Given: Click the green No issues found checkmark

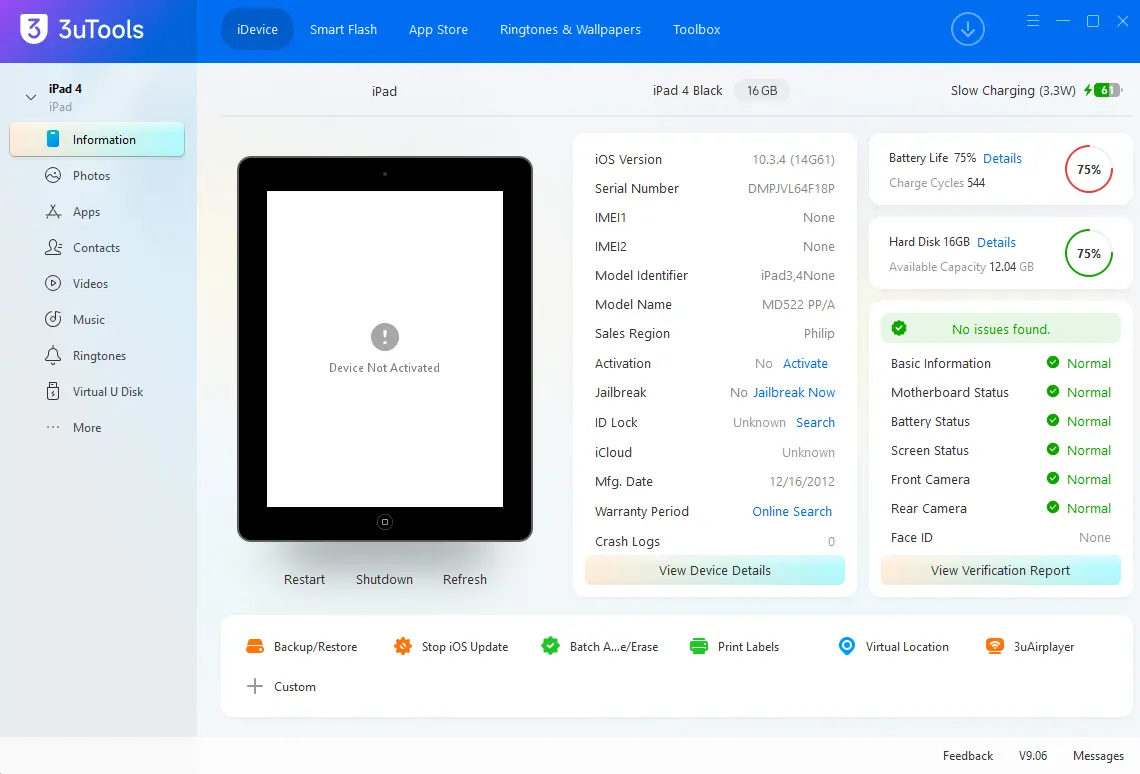Looking at the screenshot, I should coord(899,328).
